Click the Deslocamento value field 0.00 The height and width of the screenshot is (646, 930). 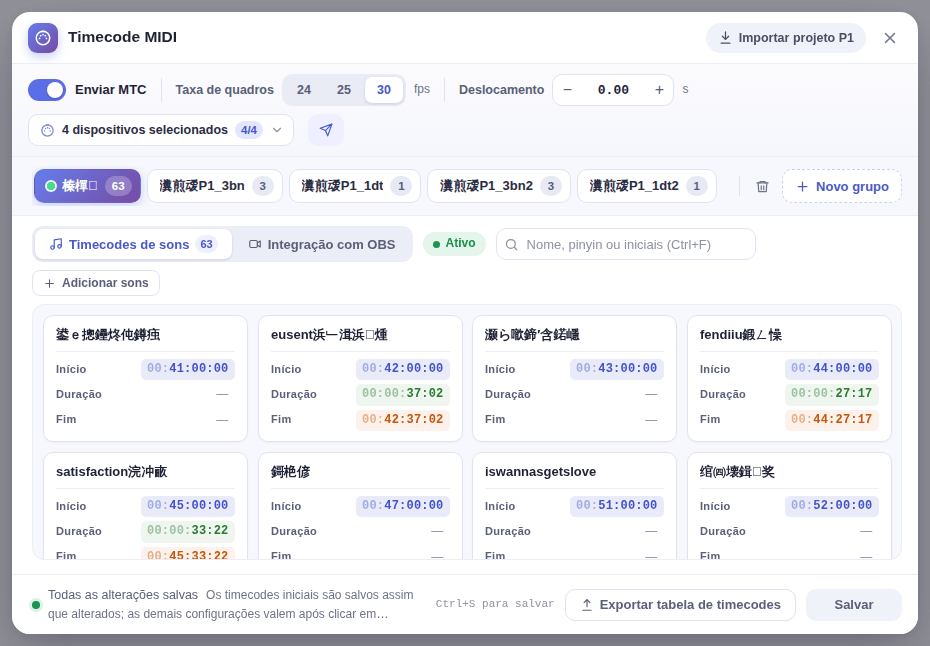613,90
